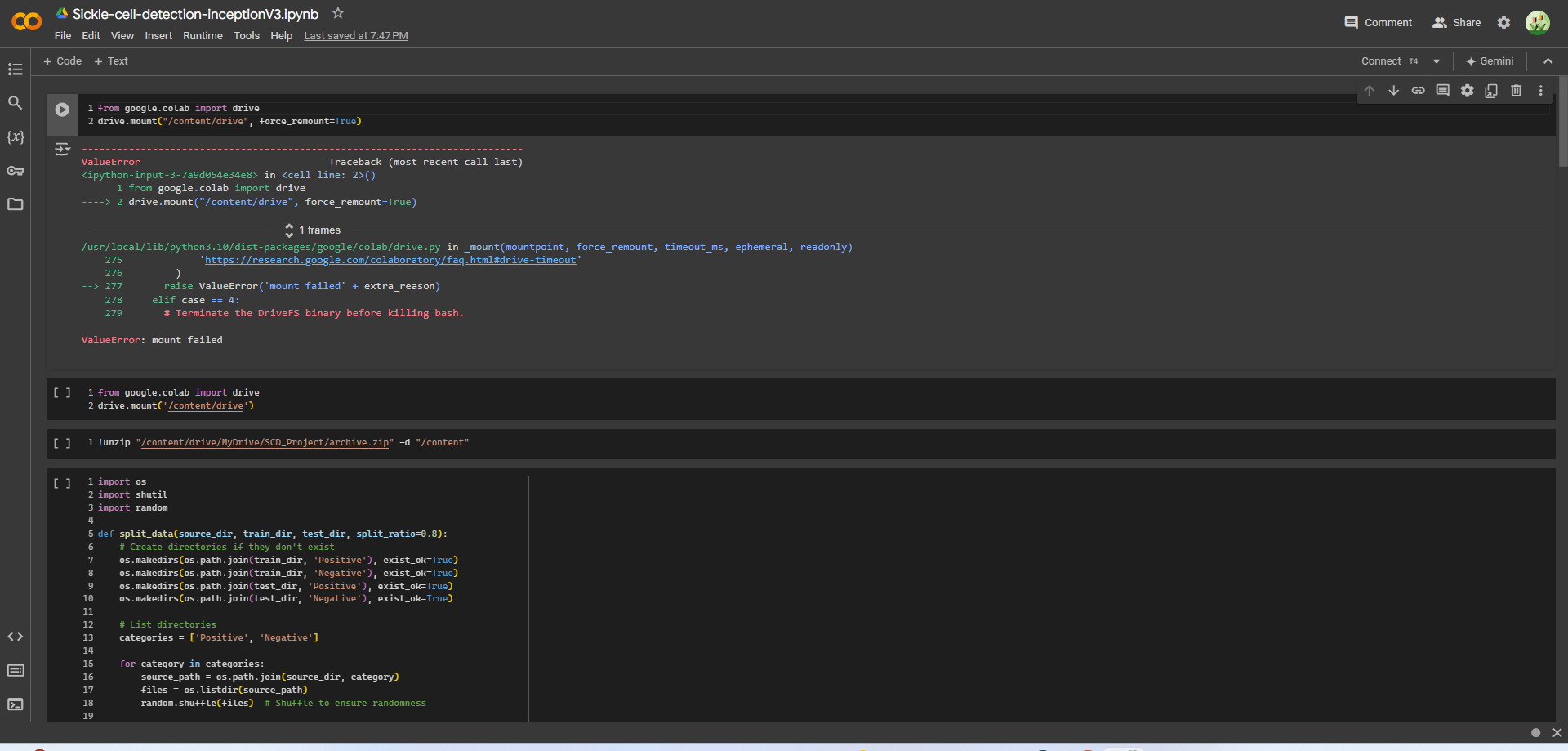This screenshot has height=751, width=1568.
Task: Open the Tools menu
Action: tap(246, 36)
